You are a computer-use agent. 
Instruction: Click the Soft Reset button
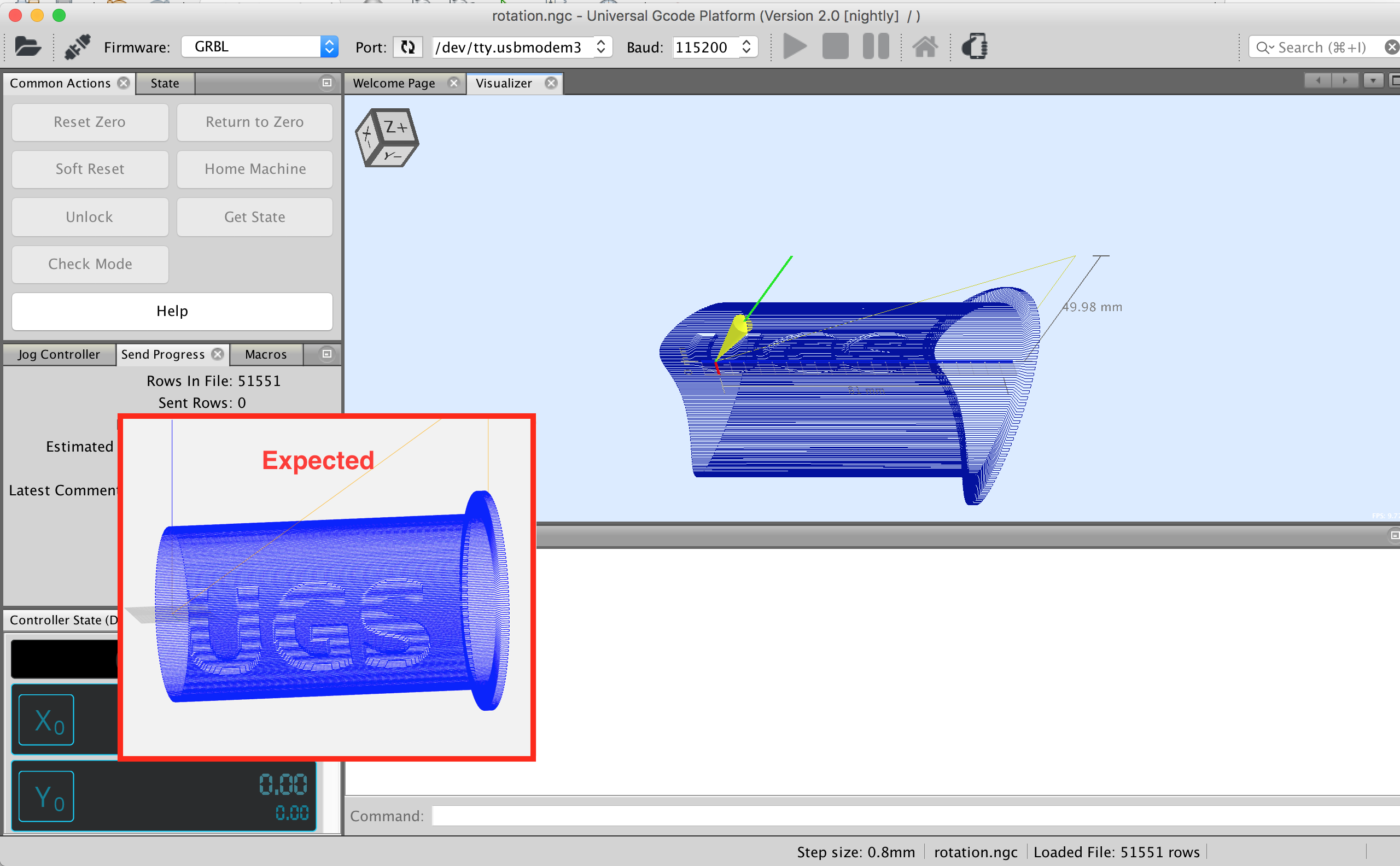pyautogui.click(x=90, y=169)
